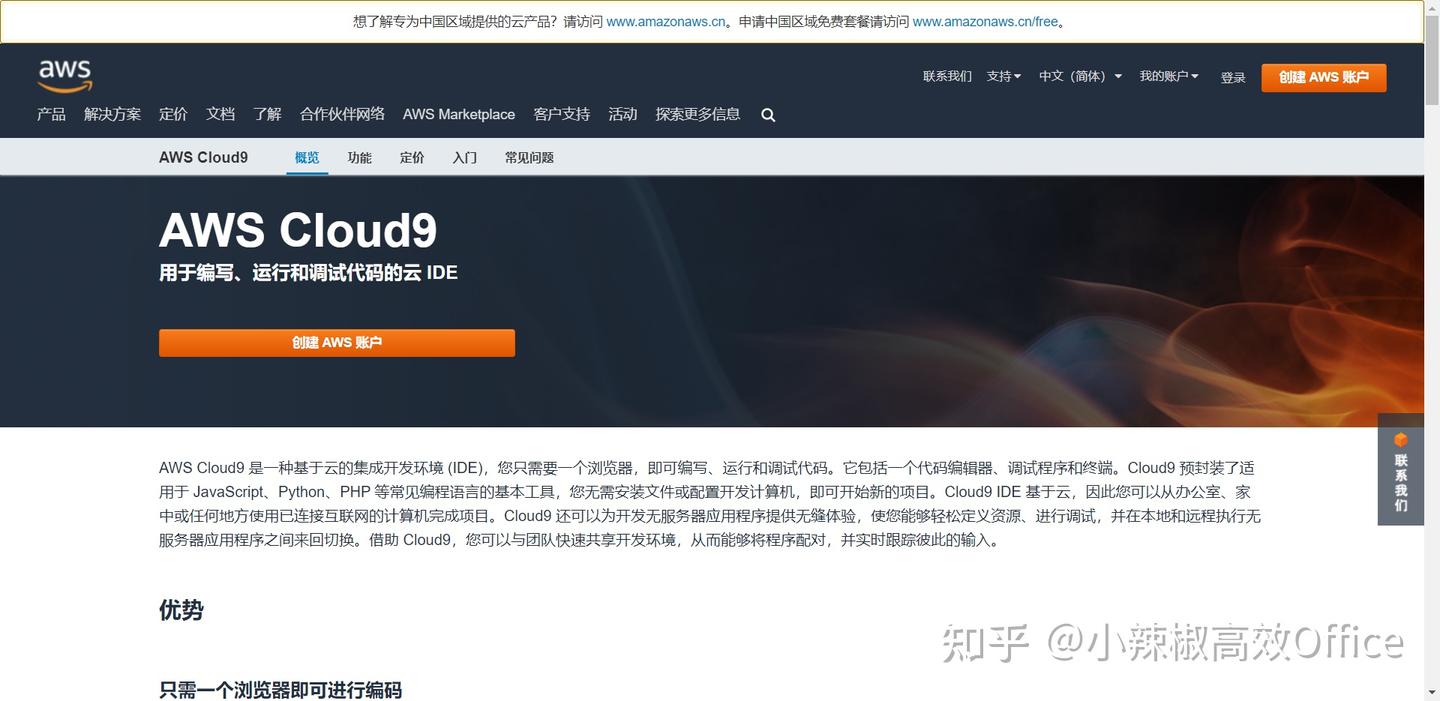Click the orange 创建 AWS 账户 button
Viewport: 1440px width, 701px height.
point(1323,76)
